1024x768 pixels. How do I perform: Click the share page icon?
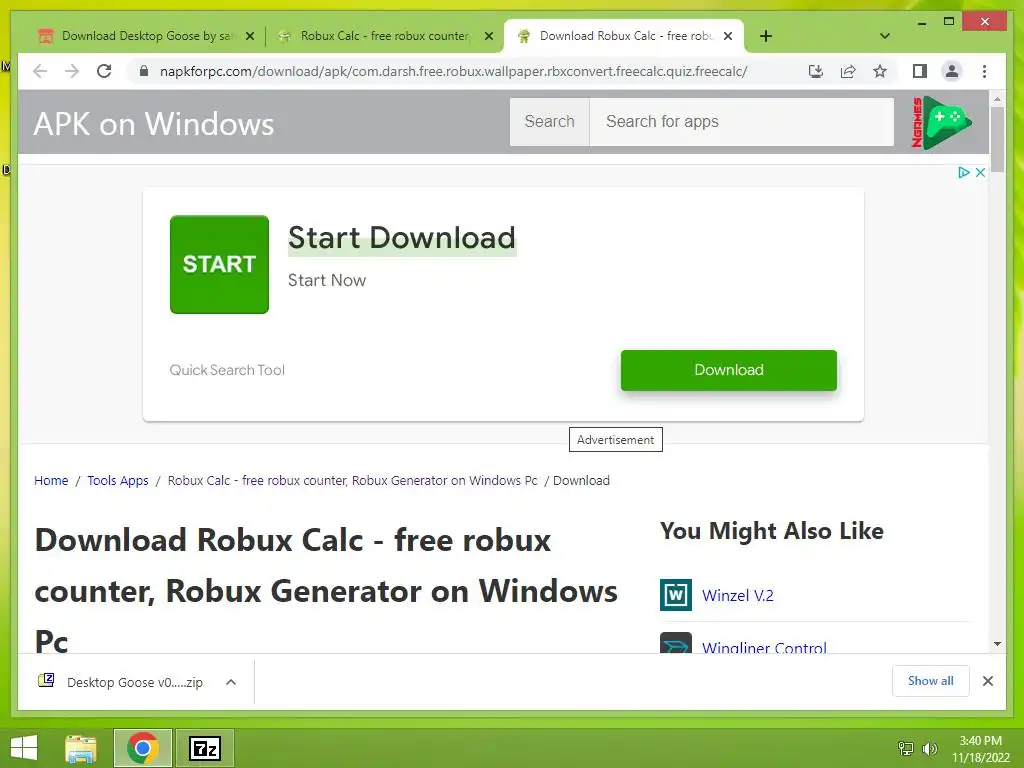(x=848, y=71)
